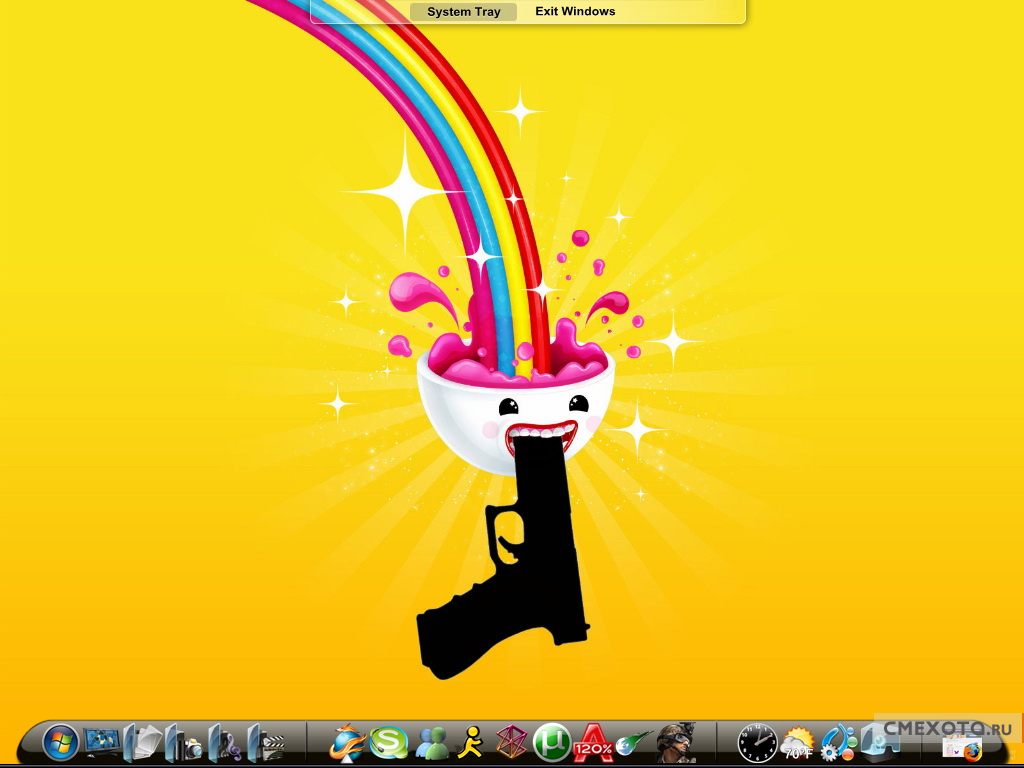Open the Documents folder stack
The width and height of the screenshot is (1024, 768).
coord(143,742)
